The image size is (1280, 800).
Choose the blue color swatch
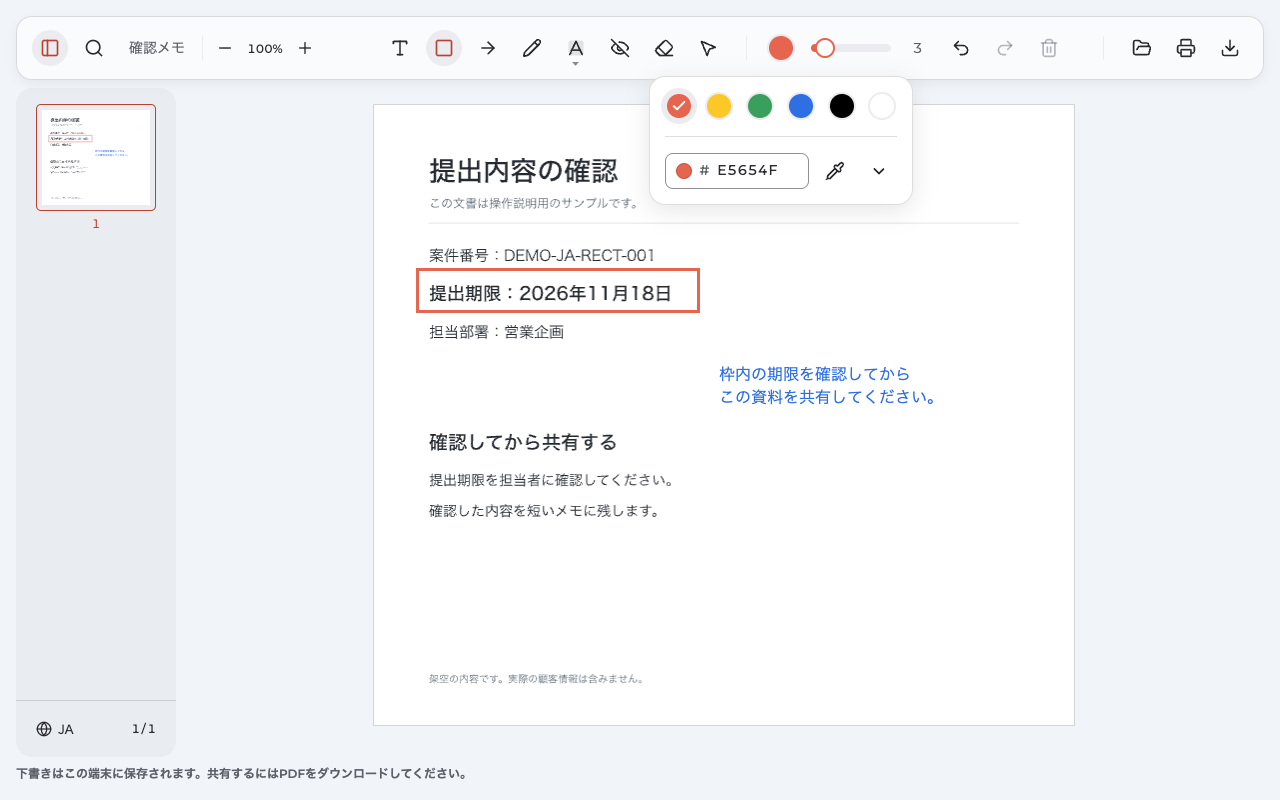(801, 106)
